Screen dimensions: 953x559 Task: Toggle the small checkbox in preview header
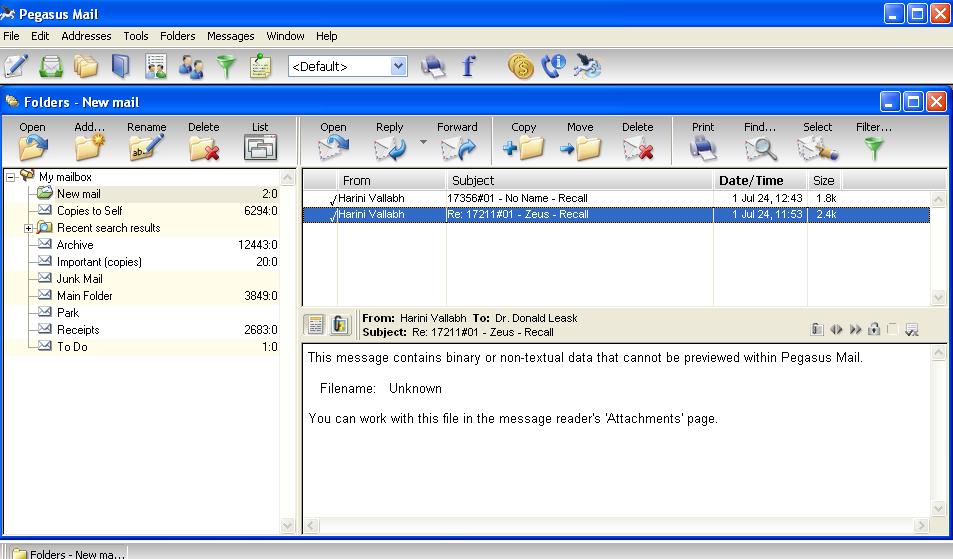[x=892, y=329]
